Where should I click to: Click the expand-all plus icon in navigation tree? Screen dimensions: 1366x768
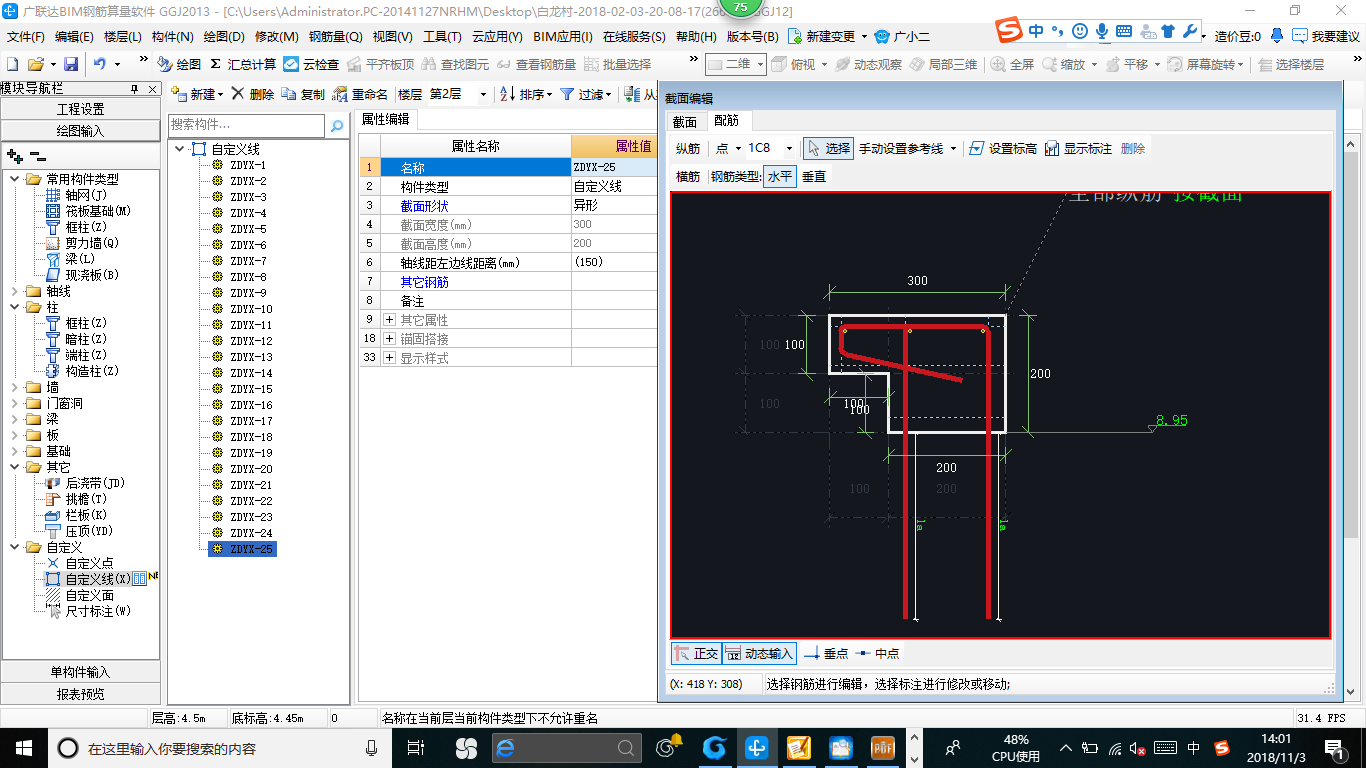(x=14, y=156)
